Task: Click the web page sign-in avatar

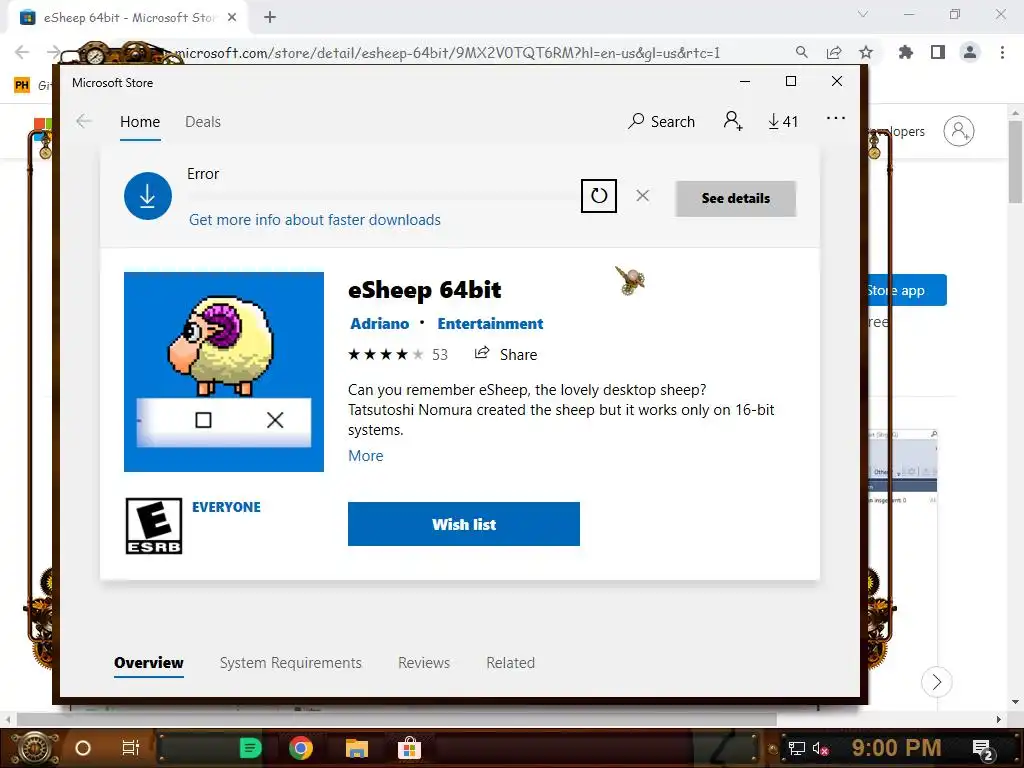Action: [x=959, y=131]
